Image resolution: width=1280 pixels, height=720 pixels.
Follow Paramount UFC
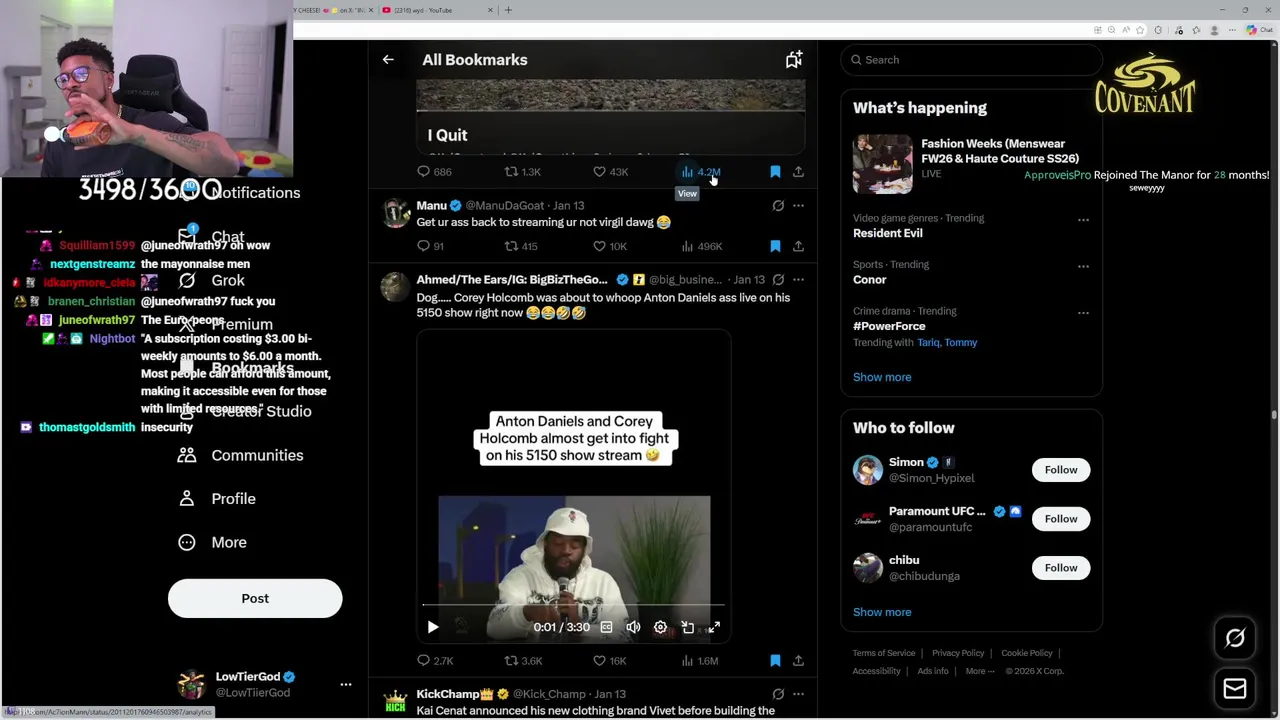point(1061,519)
